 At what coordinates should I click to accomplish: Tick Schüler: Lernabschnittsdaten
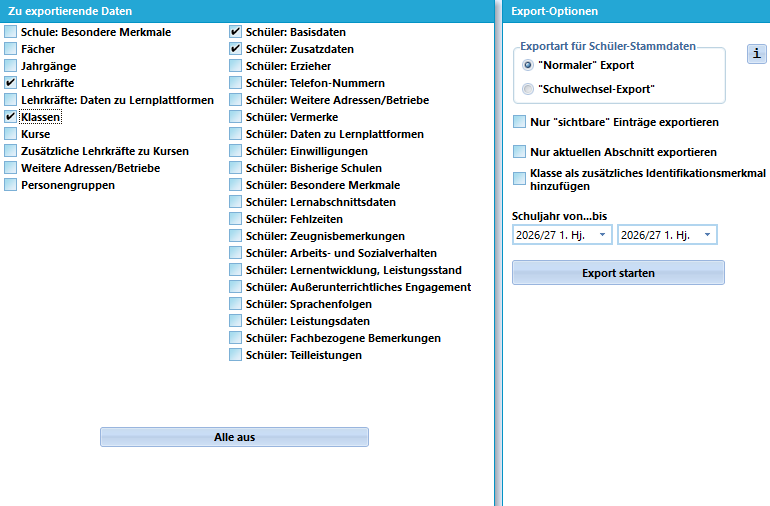(235, 202)
